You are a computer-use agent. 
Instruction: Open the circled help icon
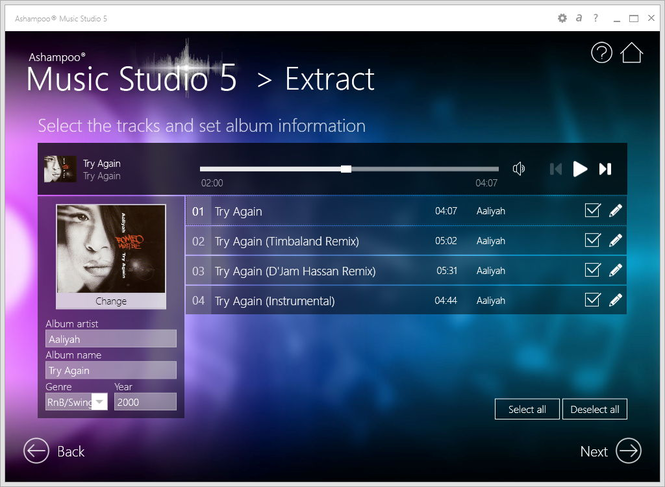tap(601, 53)
